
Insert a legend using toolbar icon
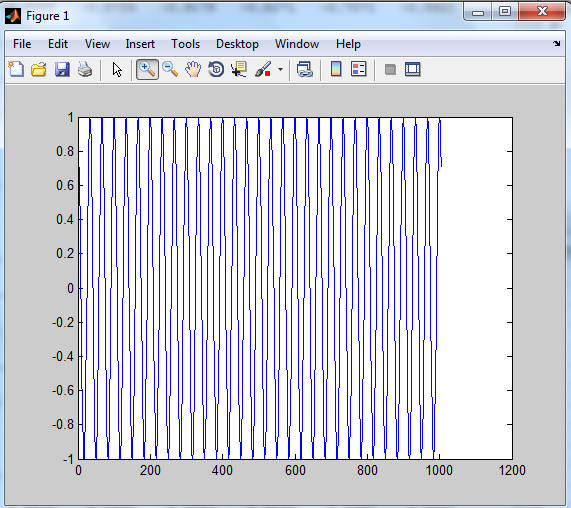[x=358, y=69]
